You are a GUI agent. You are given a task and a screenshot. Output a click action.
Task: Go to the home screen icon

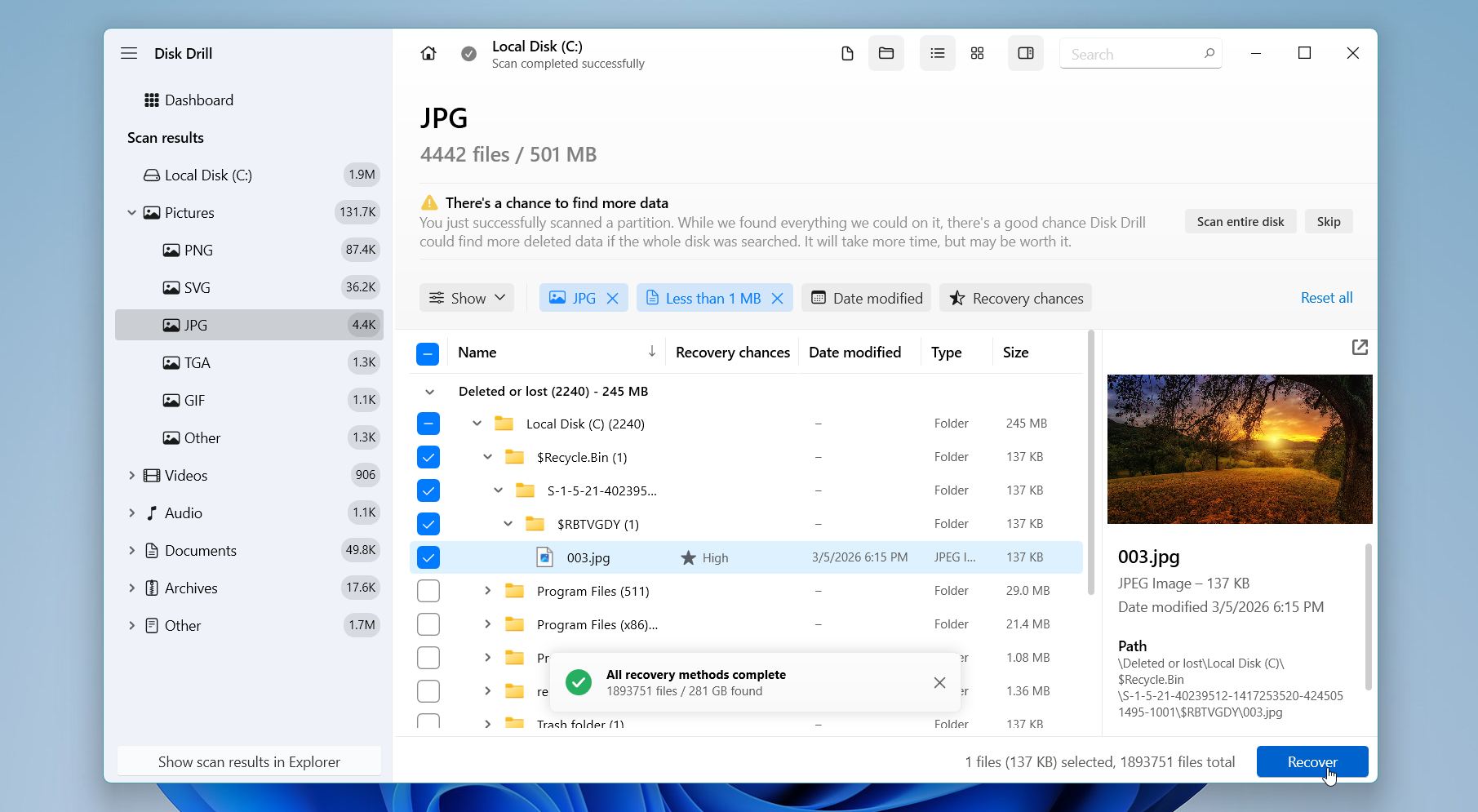428,53
